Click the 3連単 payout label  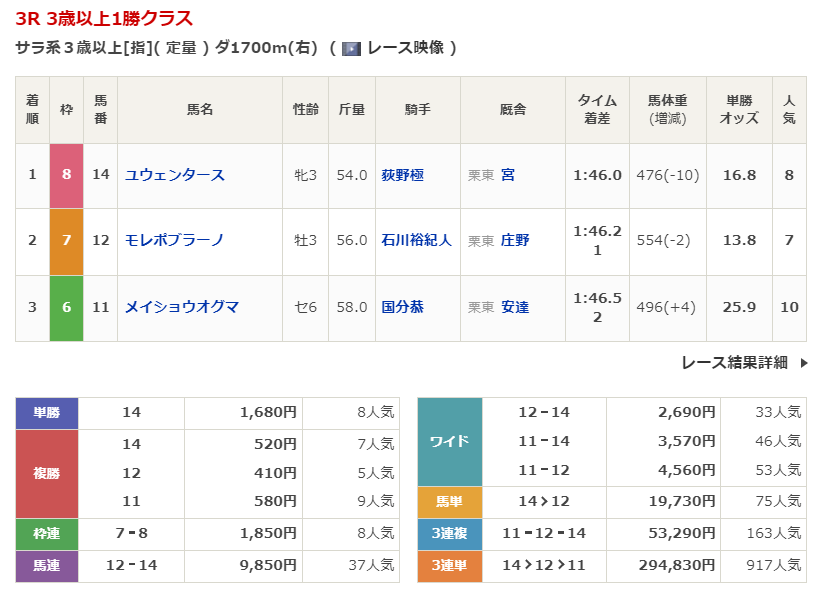coord(449,566)
